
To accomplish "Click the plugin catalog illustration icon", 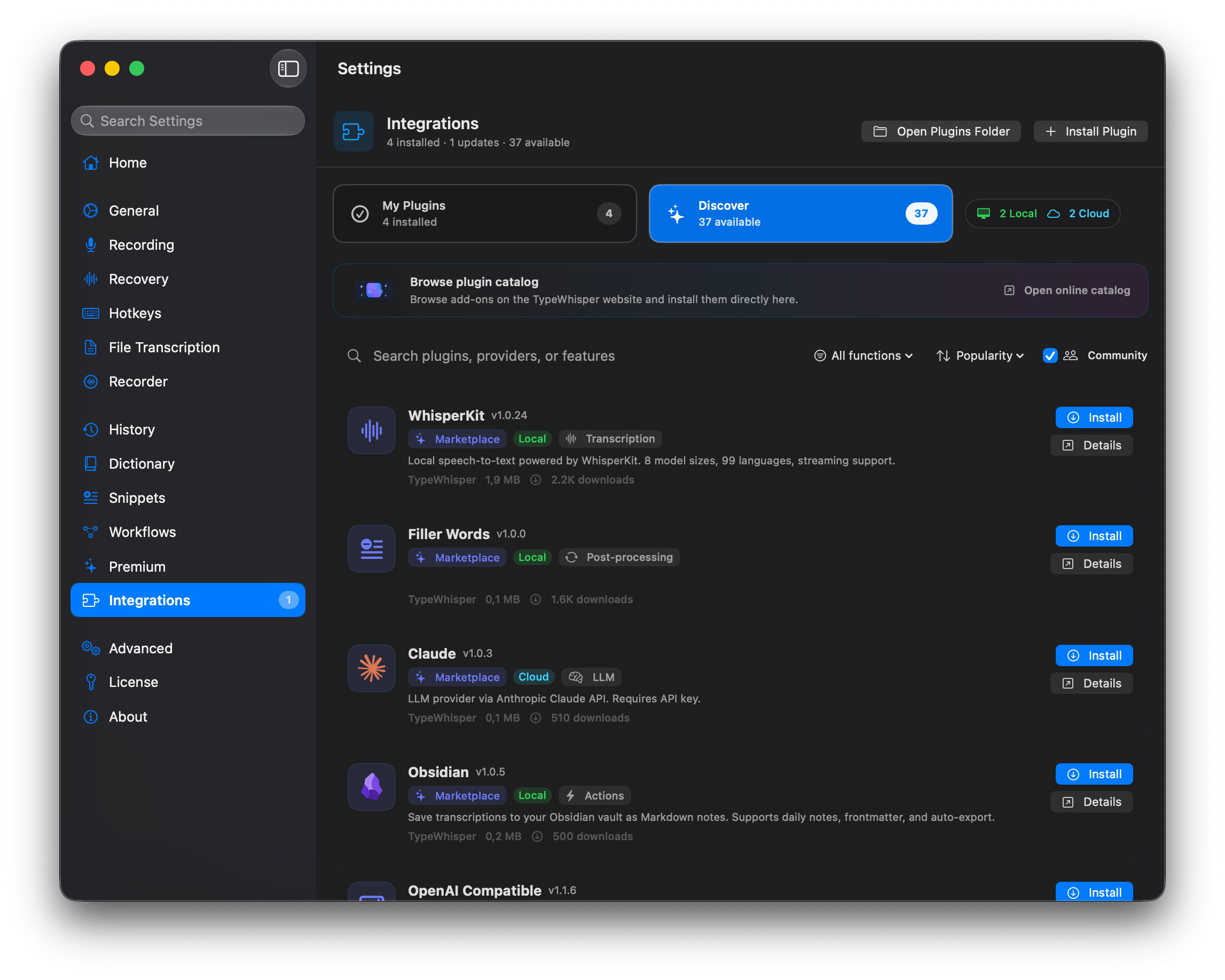I will tap(374, 291).
